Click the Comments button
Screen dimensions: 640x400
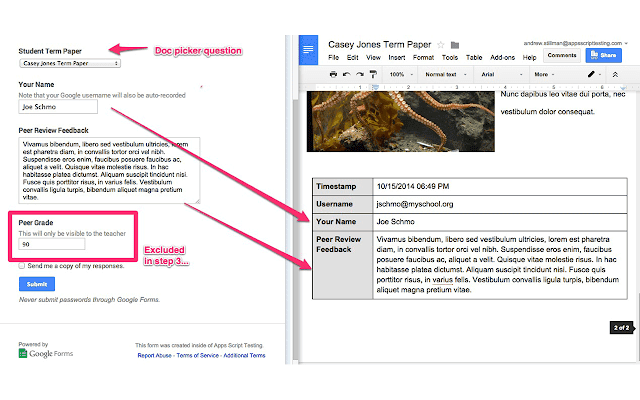coord(562,56)
